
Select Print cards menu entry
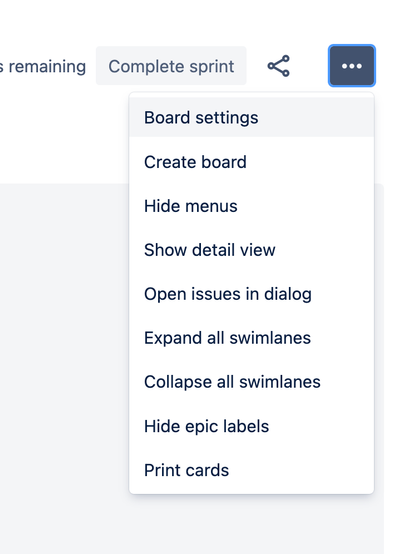pyautogui.click(x=252, y=470)
